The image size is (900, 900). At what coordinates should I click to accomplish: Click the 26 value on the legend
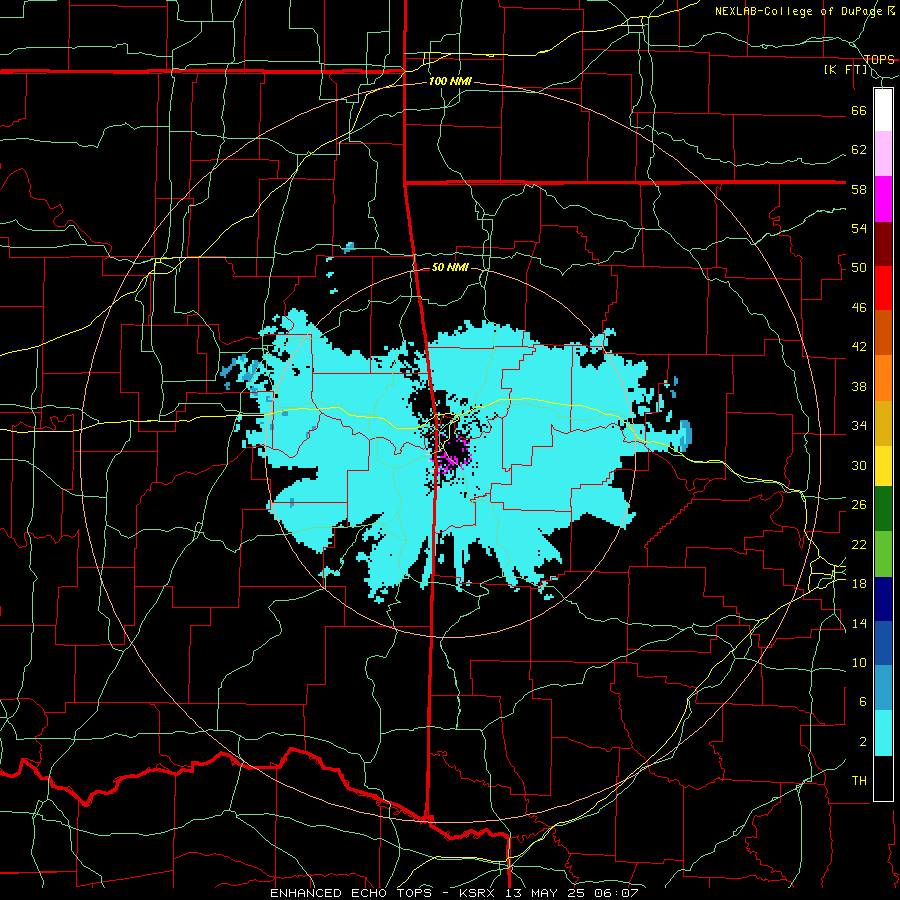(859, 505)
